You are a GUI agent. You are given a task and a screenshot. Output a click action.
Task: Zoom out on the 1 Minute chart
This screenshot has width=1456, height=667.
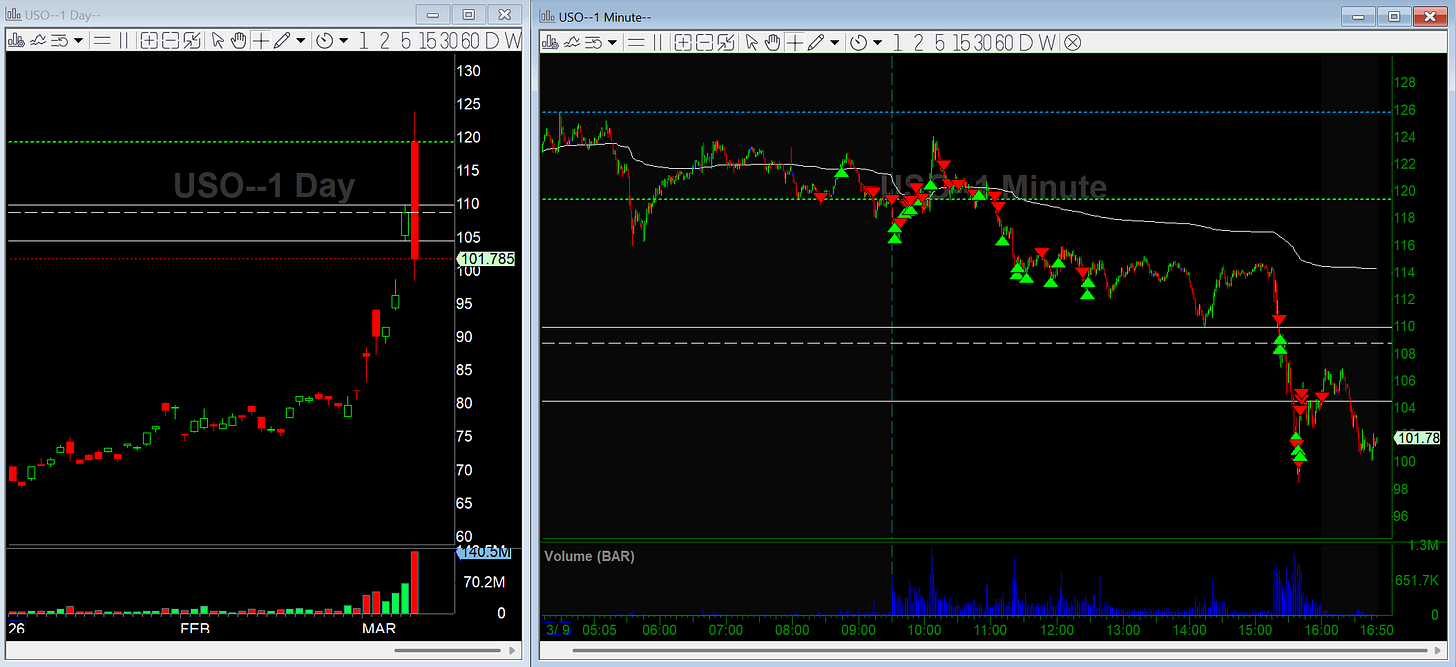pyautogui.click(x=704, y=42)
